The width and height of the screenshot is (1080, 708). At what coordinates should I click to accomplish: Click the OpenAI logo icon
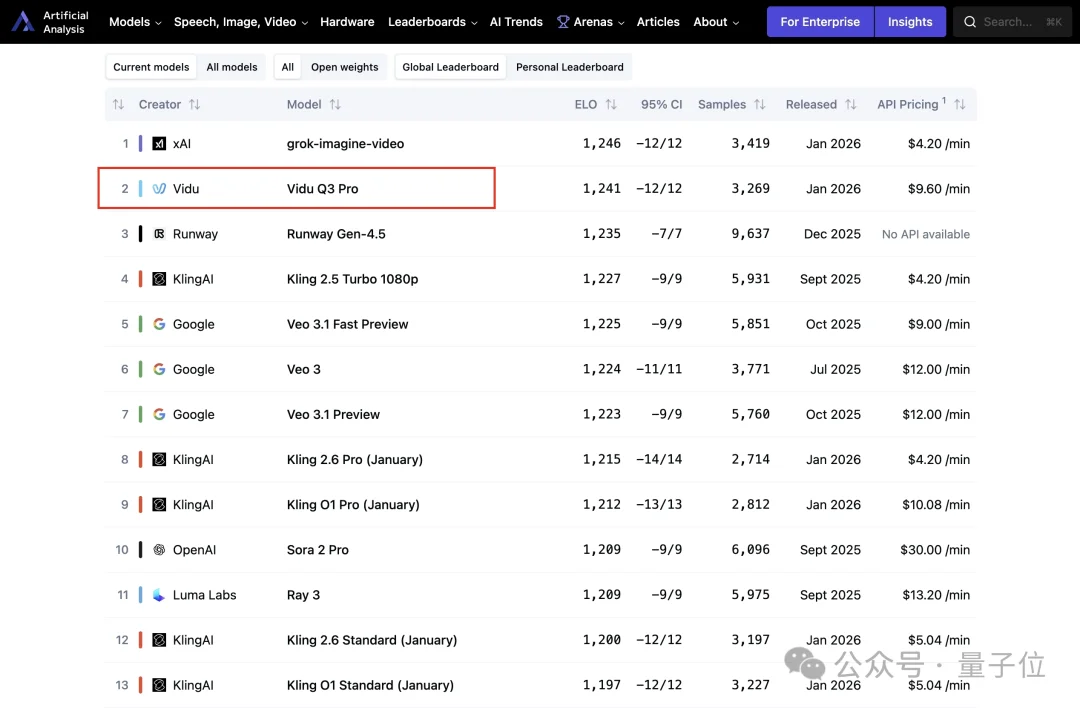coord(159,550)
